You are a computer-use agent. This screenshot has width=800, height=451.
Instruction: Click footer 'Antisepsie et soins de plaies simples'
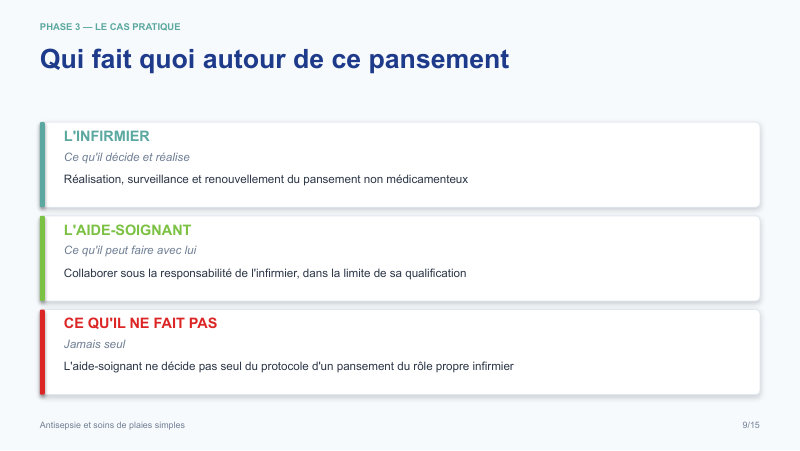pyautogui.click(x=112, y=425)
